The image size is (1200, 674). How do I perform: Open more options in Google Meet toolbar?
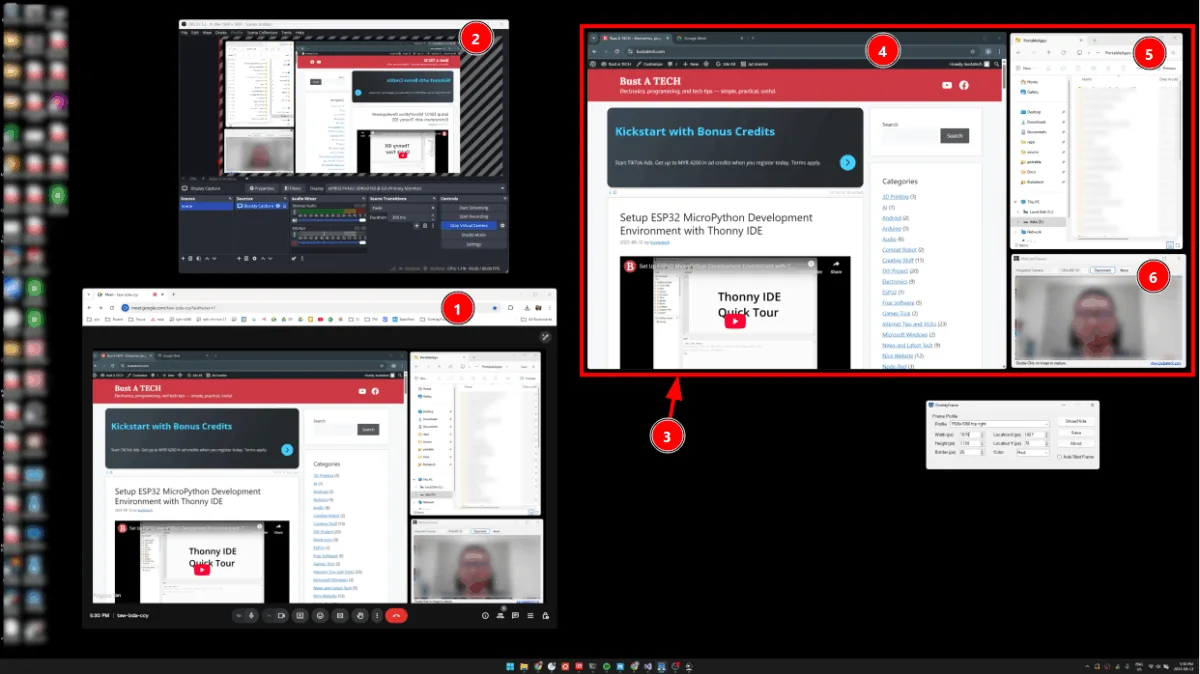[376, 615]
